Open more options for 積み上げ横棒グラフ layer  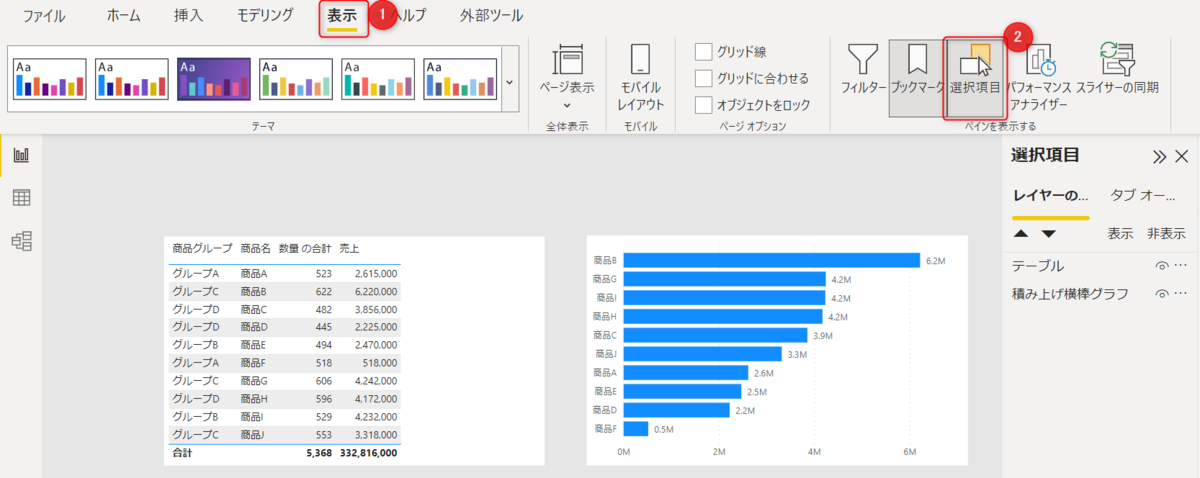tap(1181, 294)
